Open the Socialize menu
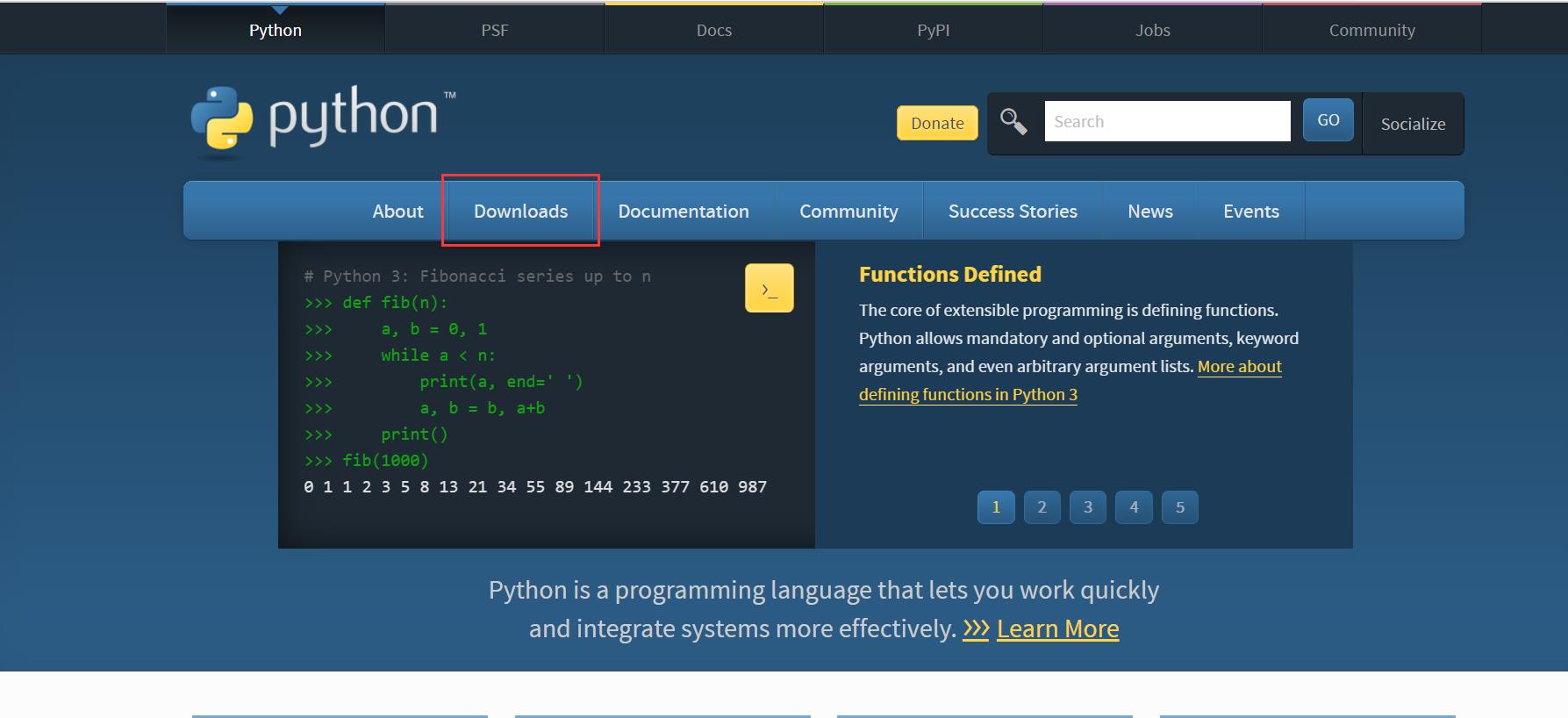Screen dimensions: 1568x718 click(1413, 124)
